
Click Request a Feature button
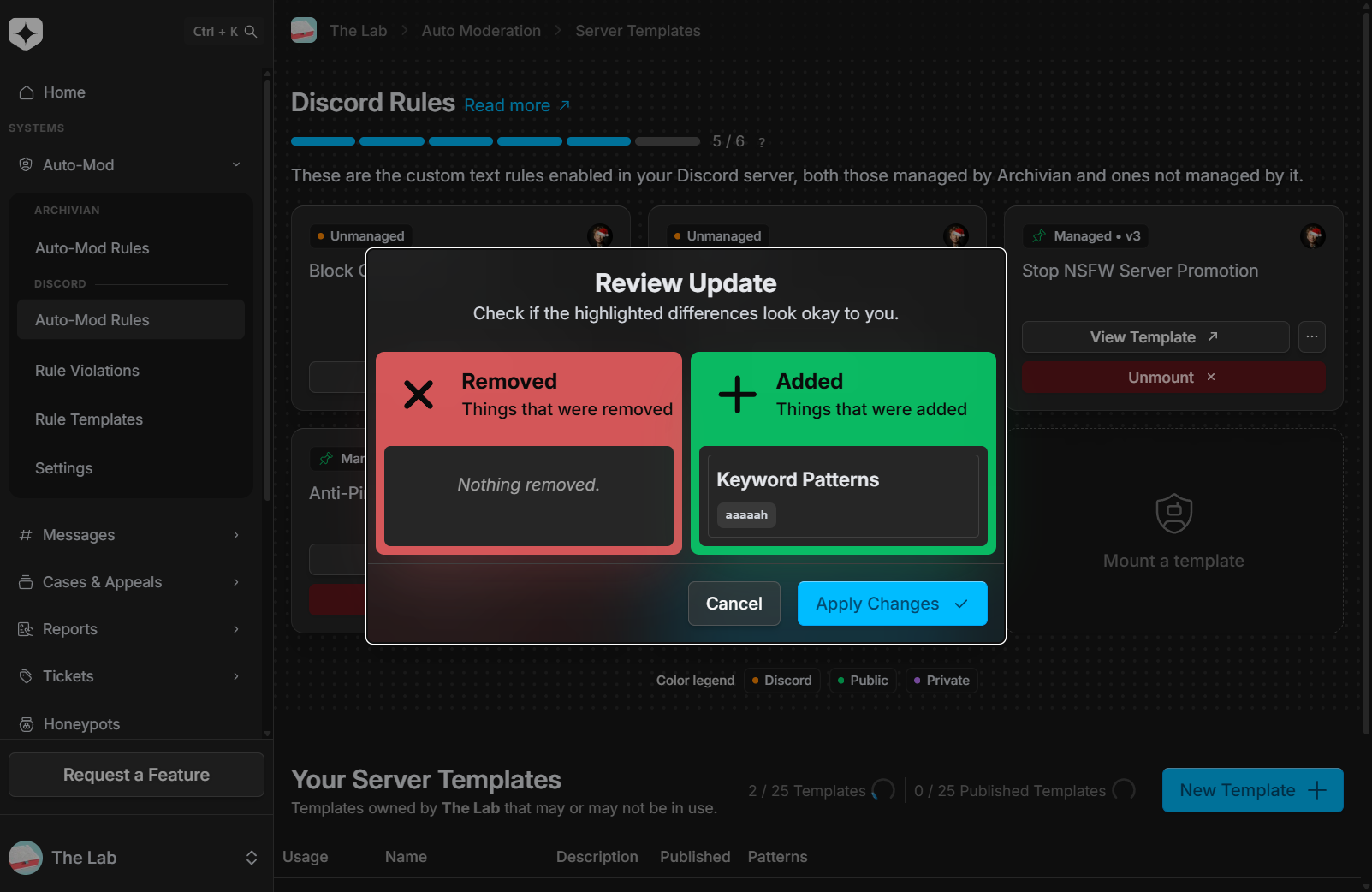pyautogui.click(x=136, y=775)
